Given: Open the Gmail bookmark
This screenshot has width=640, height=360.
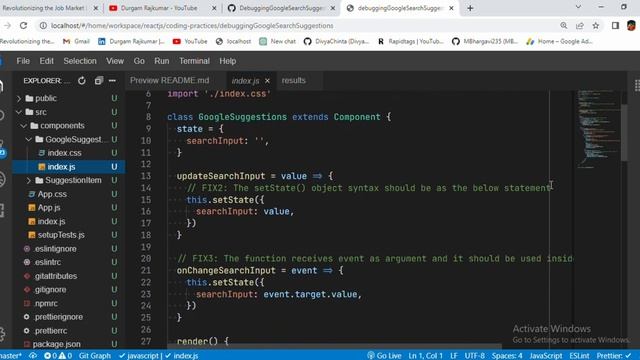Looking at the screenshot, I should pos(76,41).
